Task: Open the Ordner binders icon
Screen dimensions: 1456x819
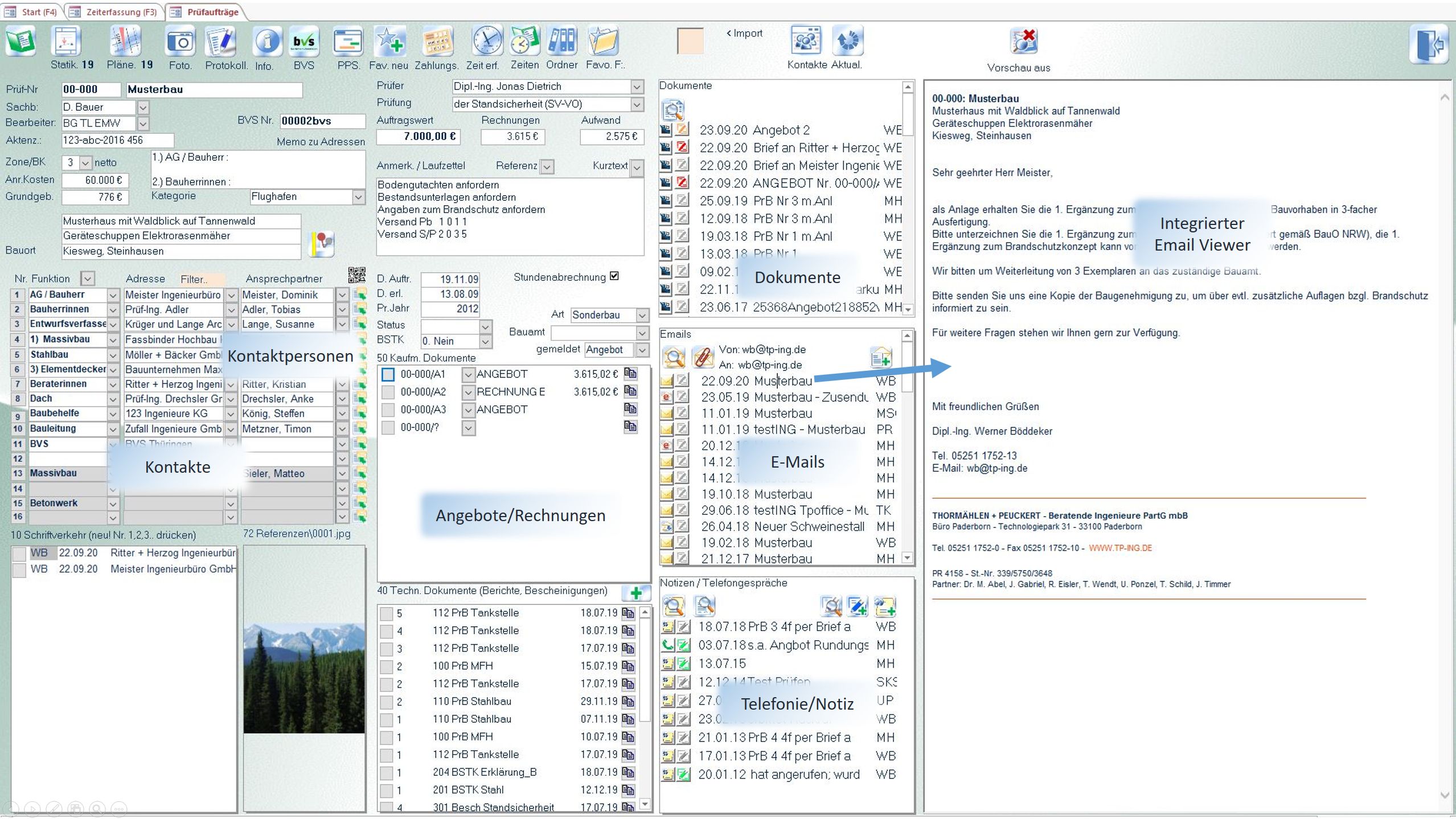Action: [x=561, y=41]
